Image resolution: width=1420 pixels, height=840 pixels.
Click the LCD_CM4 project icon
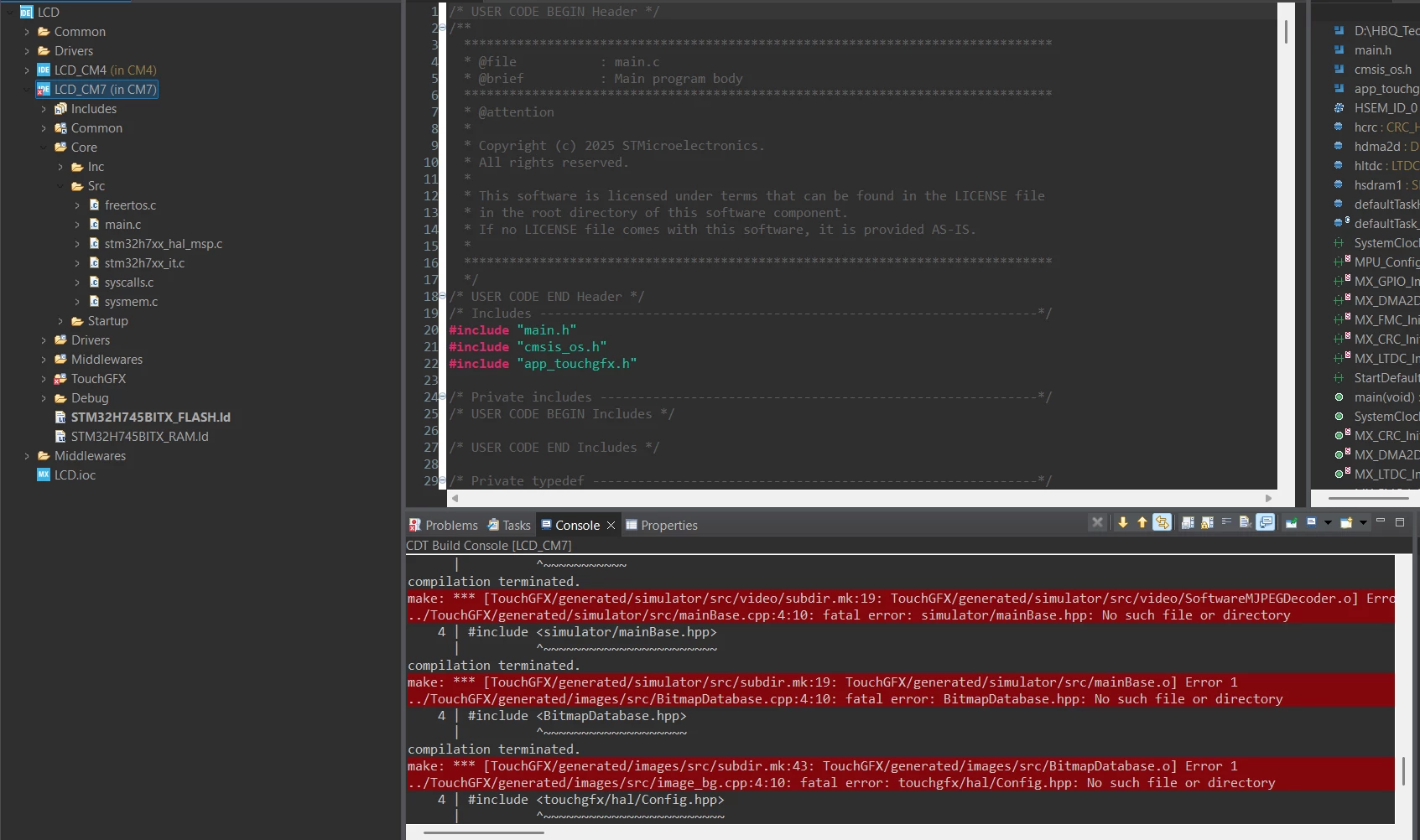44,70
